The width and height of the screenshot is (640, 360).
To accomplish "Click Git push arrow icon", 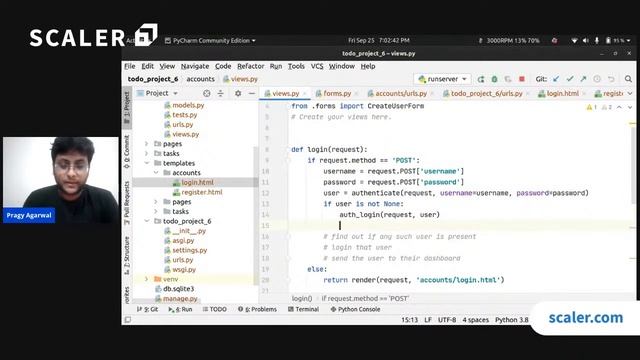I will [583, 79].
